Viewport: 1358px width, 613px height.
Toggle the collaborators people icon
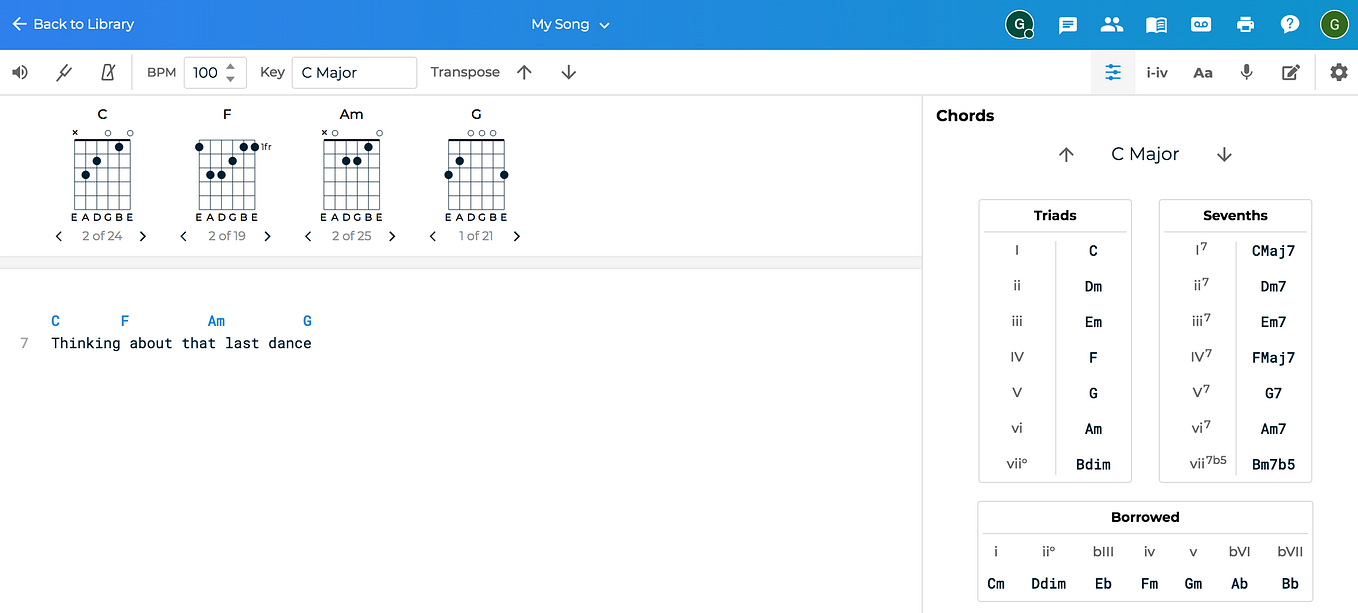[x=1111, y=24]
